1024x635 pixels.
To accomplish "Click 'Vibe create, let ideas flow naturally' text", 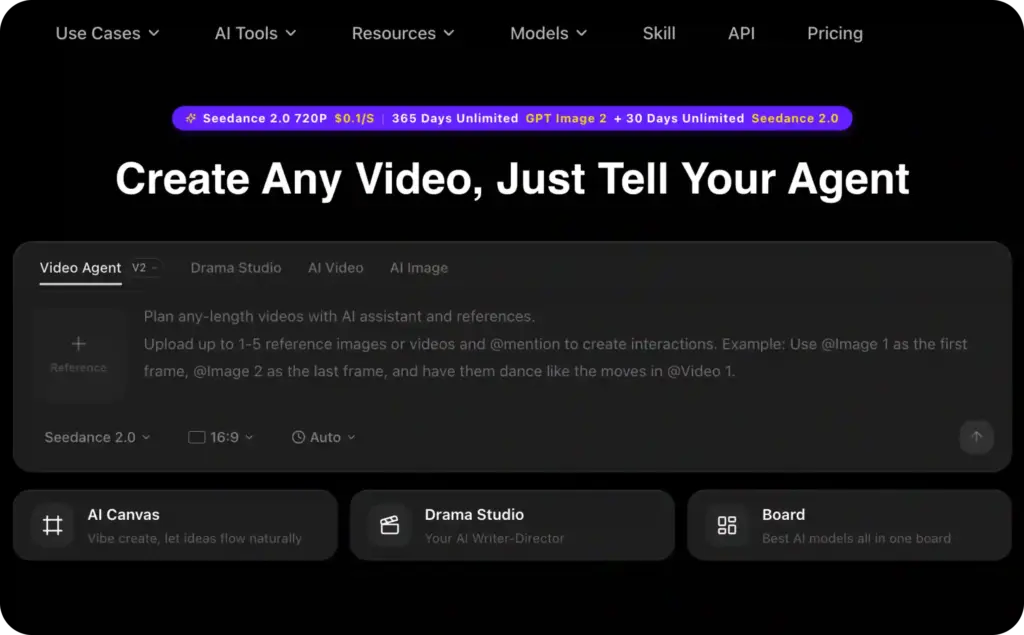I will tap(195, 538).
